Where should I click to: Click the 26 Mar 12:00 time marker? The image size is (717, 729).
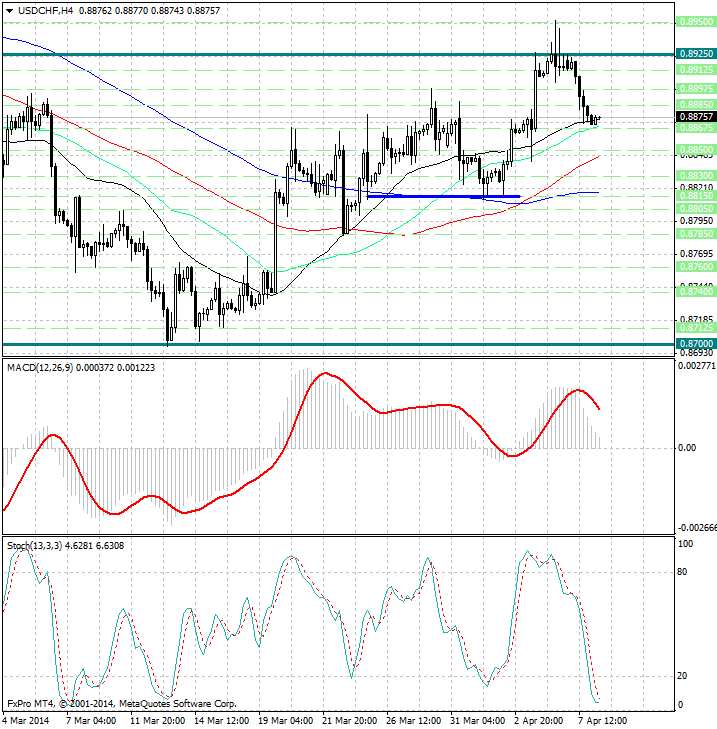tap(411, 720)
